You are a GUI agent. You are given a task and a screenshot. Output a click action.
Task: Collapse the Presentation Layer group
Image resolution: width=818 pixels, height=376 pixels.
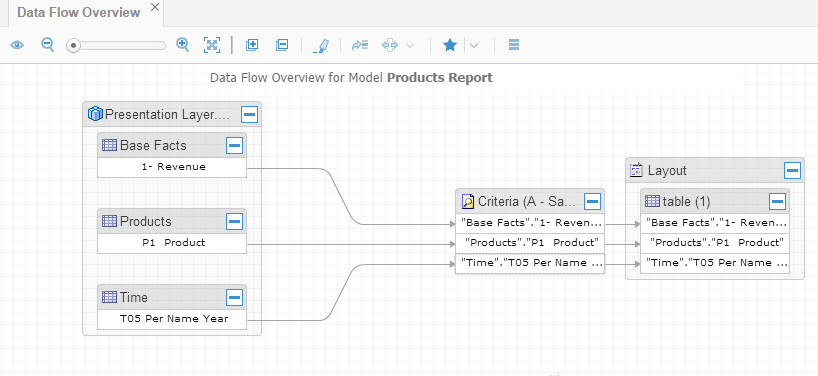coord(249,114)
